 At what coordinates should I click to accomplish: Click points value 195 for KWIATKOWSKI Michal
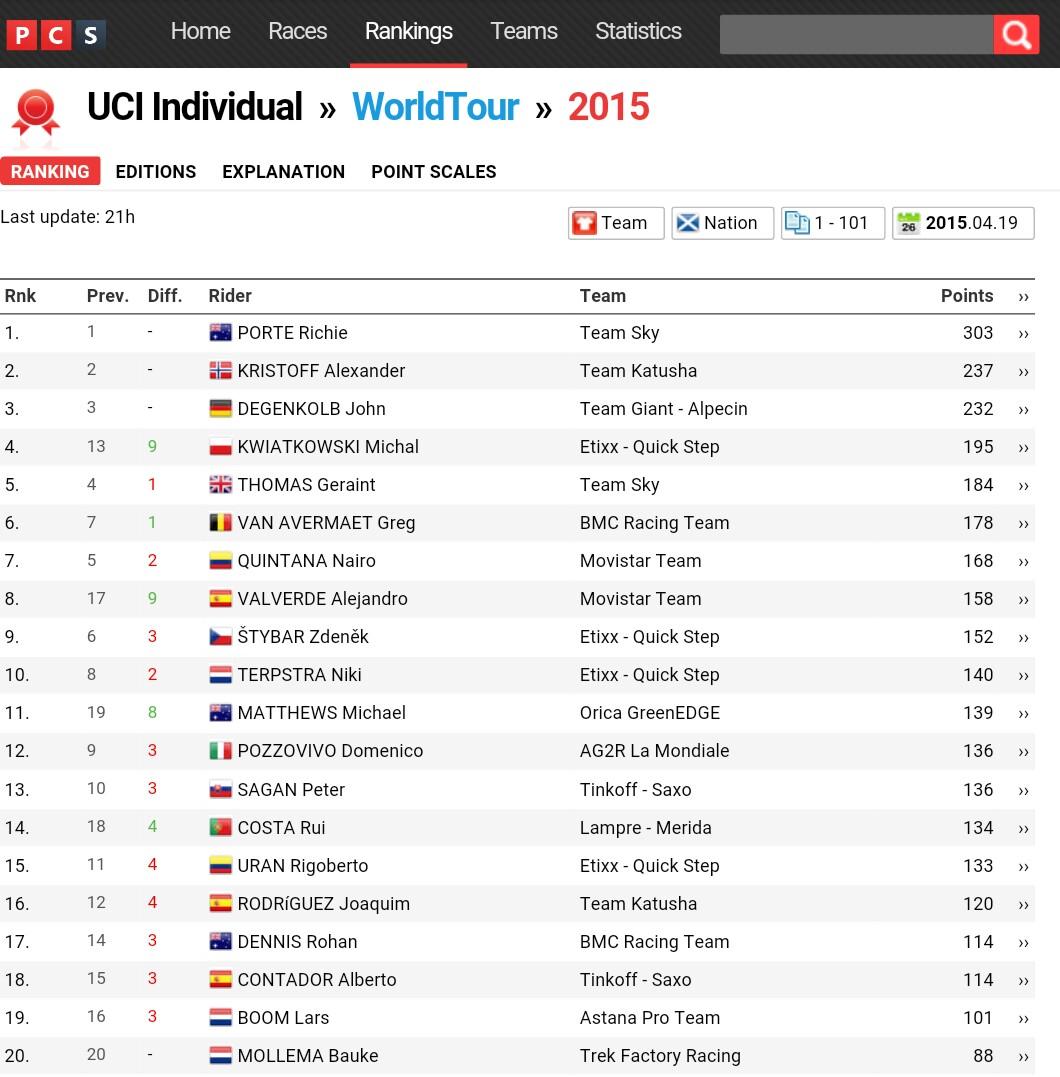point(978,447)
